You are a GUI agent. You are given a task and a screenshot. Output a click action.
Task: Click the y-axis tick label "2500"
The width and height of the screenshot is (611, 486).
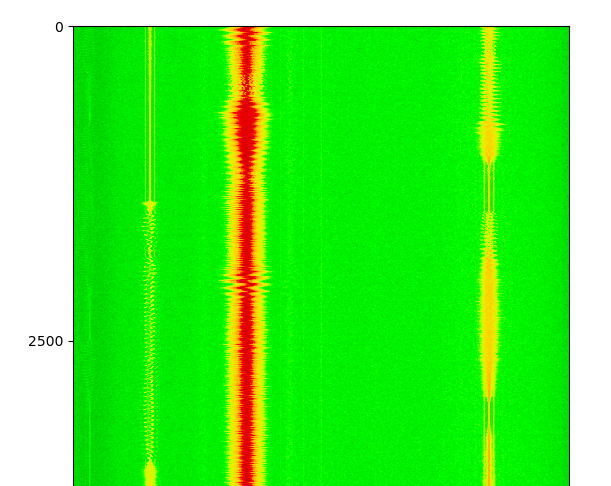click(45, 341)
